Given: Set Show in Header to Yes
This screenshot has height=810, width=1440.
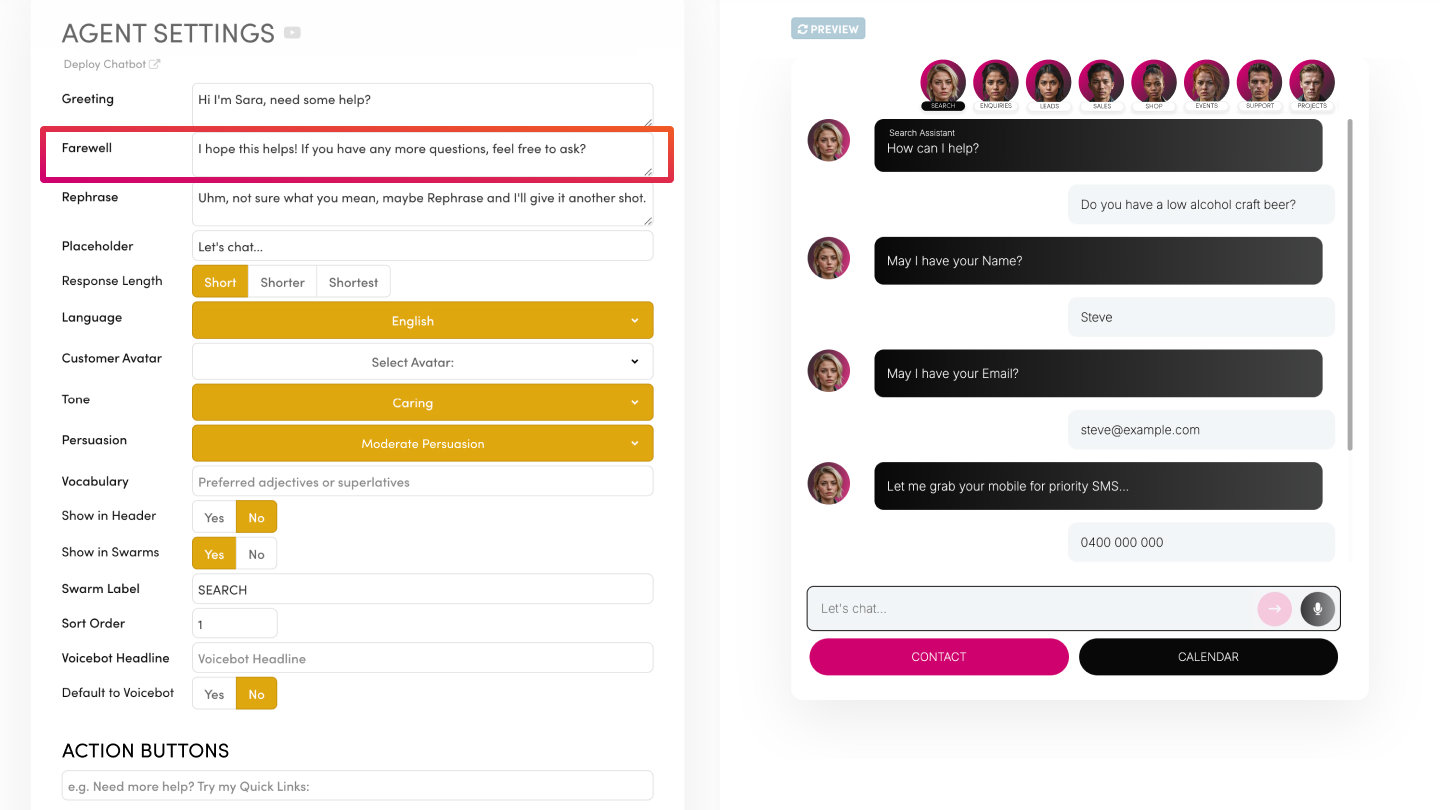Looking at the screenshot, I should click(x=214, y=517).
